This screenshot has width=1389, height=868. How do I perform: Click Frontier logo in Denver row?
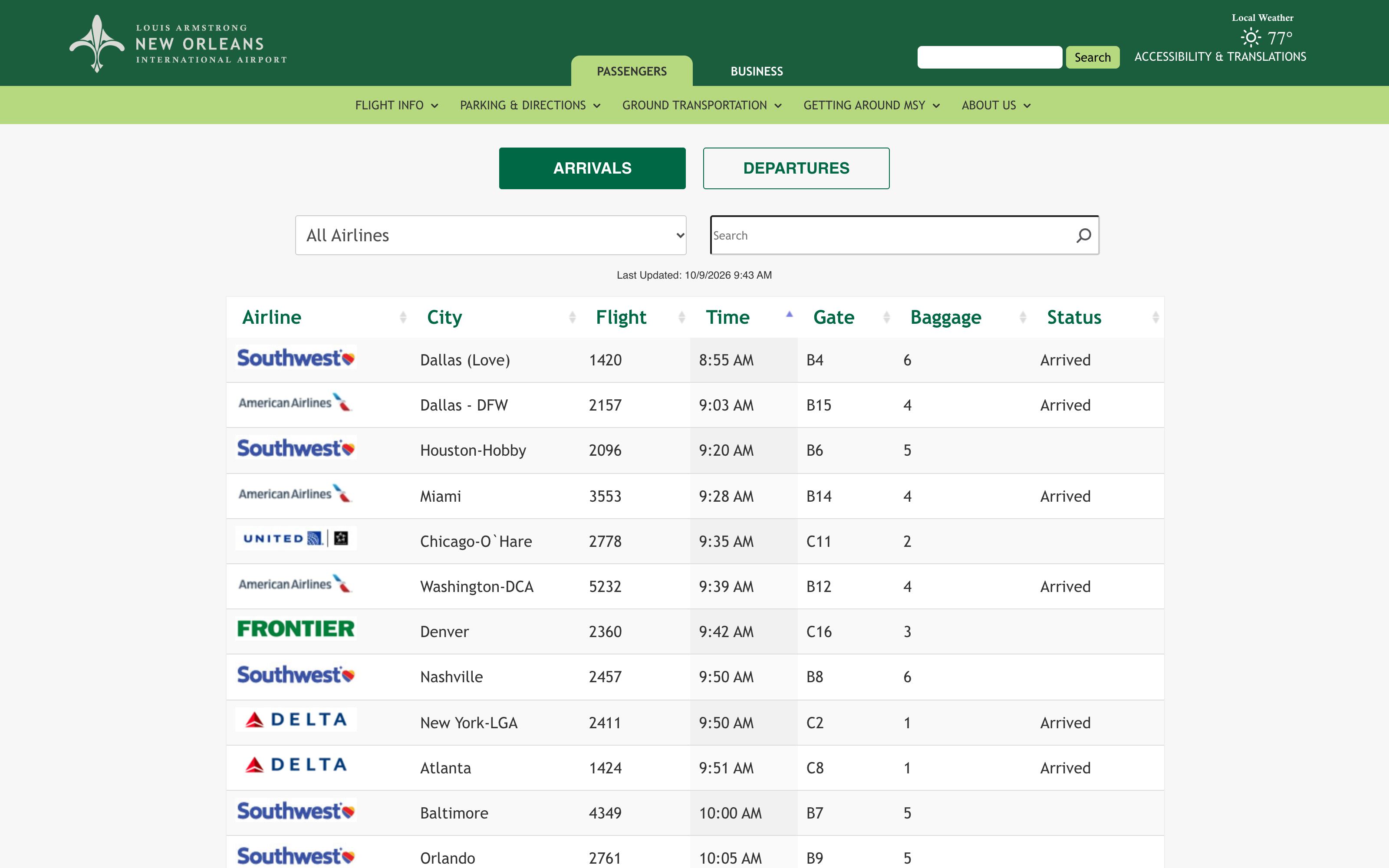(x=296, y=628)
